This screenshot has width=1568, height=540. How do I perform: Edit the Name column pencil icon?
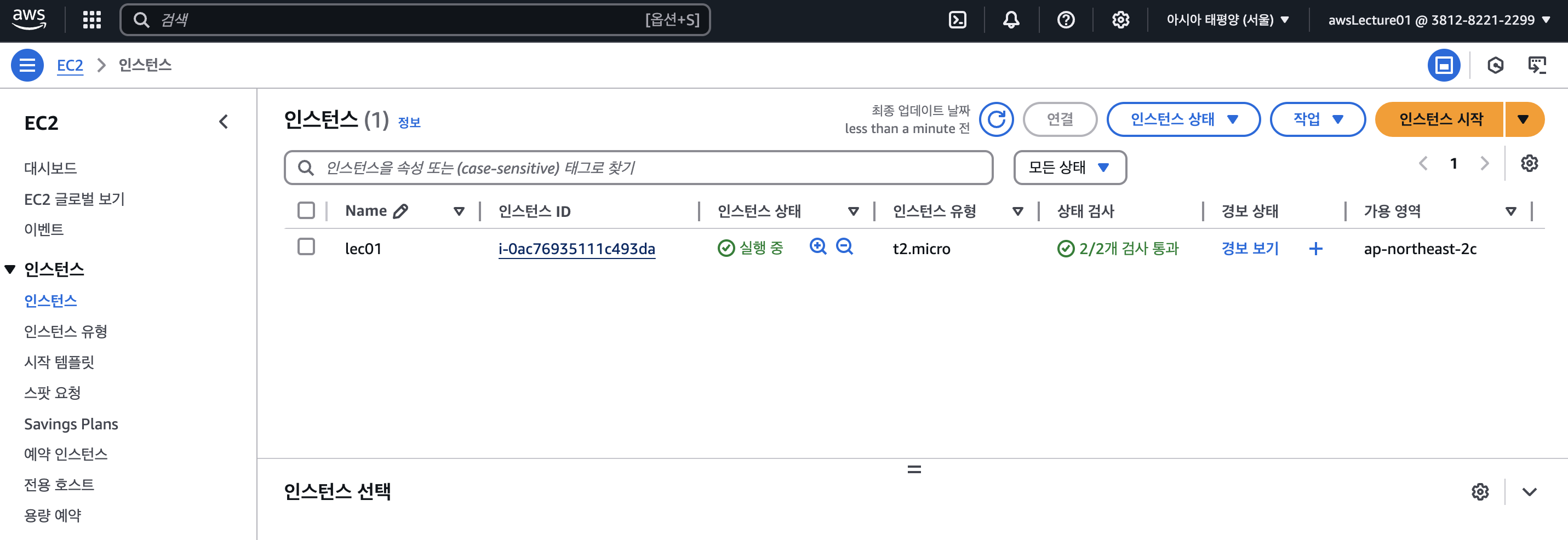click(x=400, y=211)
